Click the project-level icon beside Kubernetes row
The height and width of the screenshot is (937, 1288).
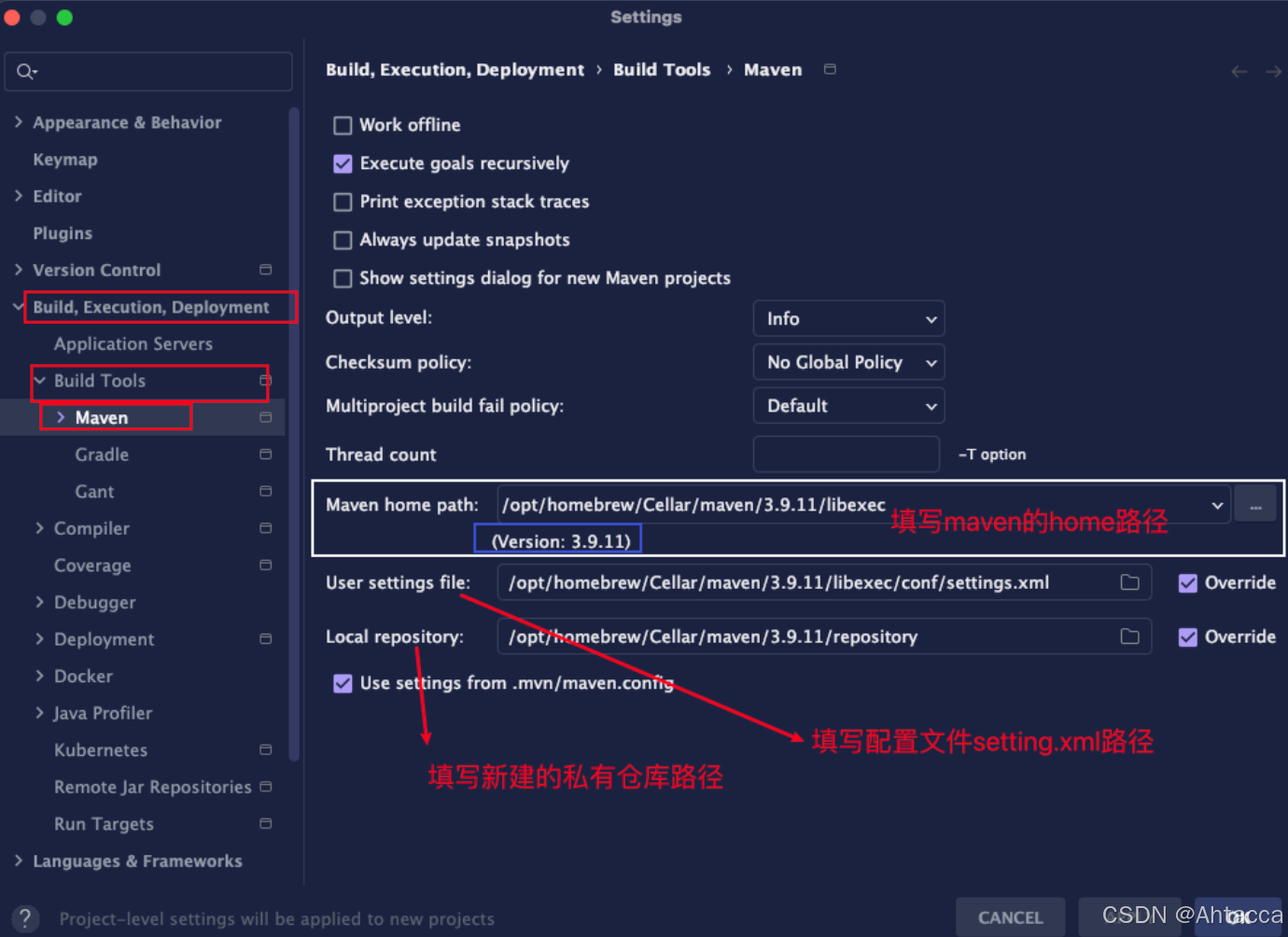(266, 749)
